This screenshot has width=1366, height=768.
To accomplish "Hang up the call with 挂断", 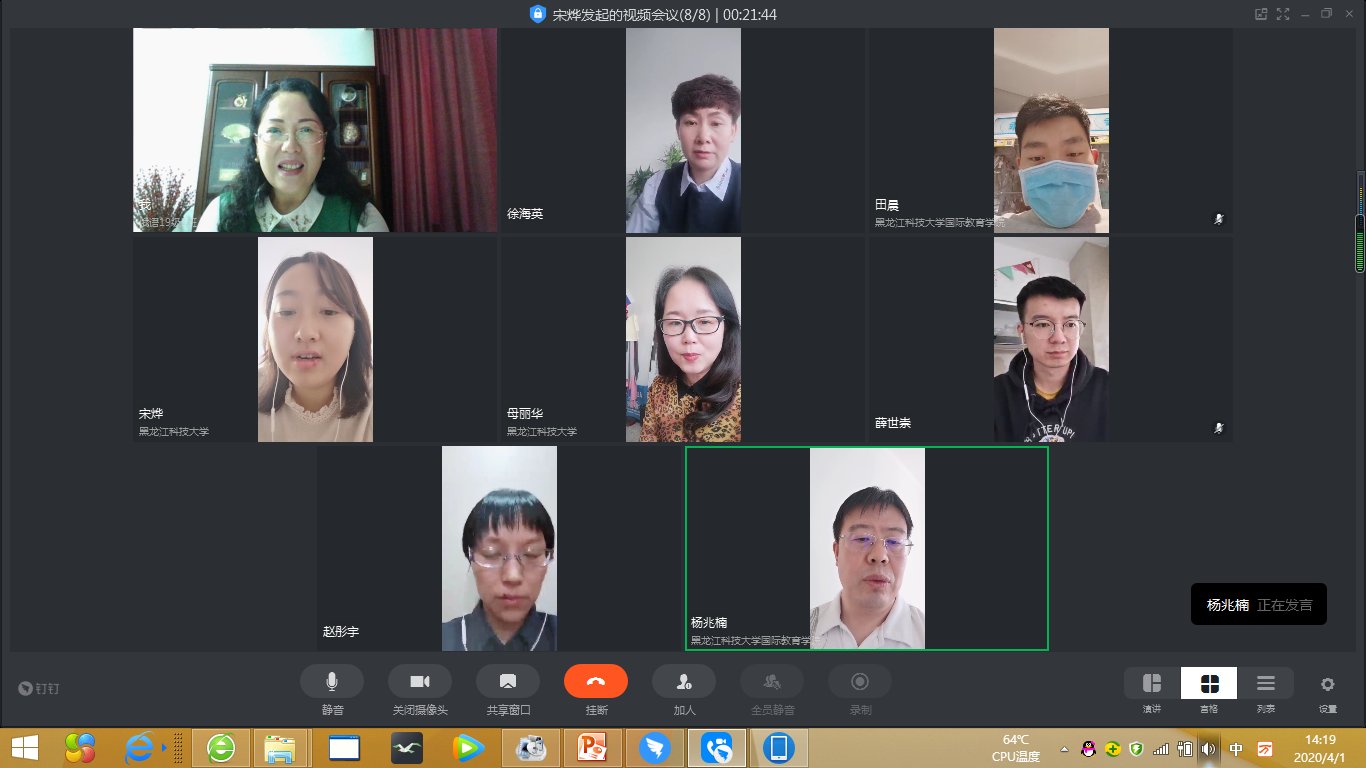I will pyautogui.click(x=595, y=681).
